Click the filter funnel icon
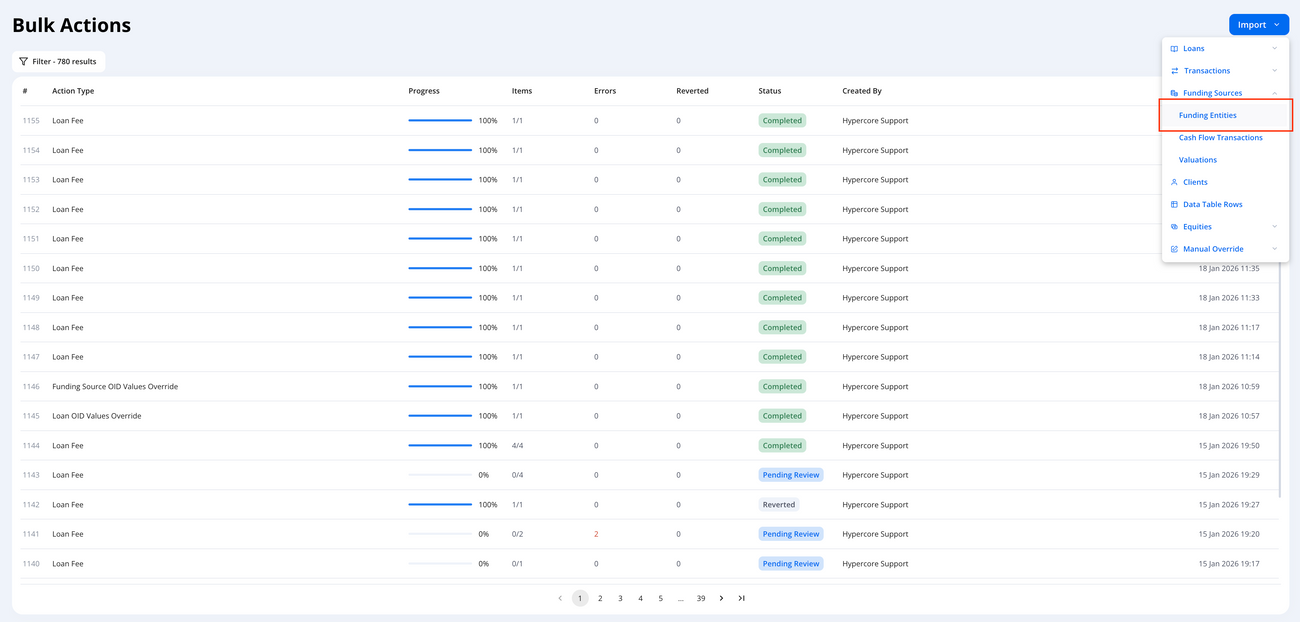Viewport: 1300px width, 622px height. pyautogui.click(x=24, y=62)
